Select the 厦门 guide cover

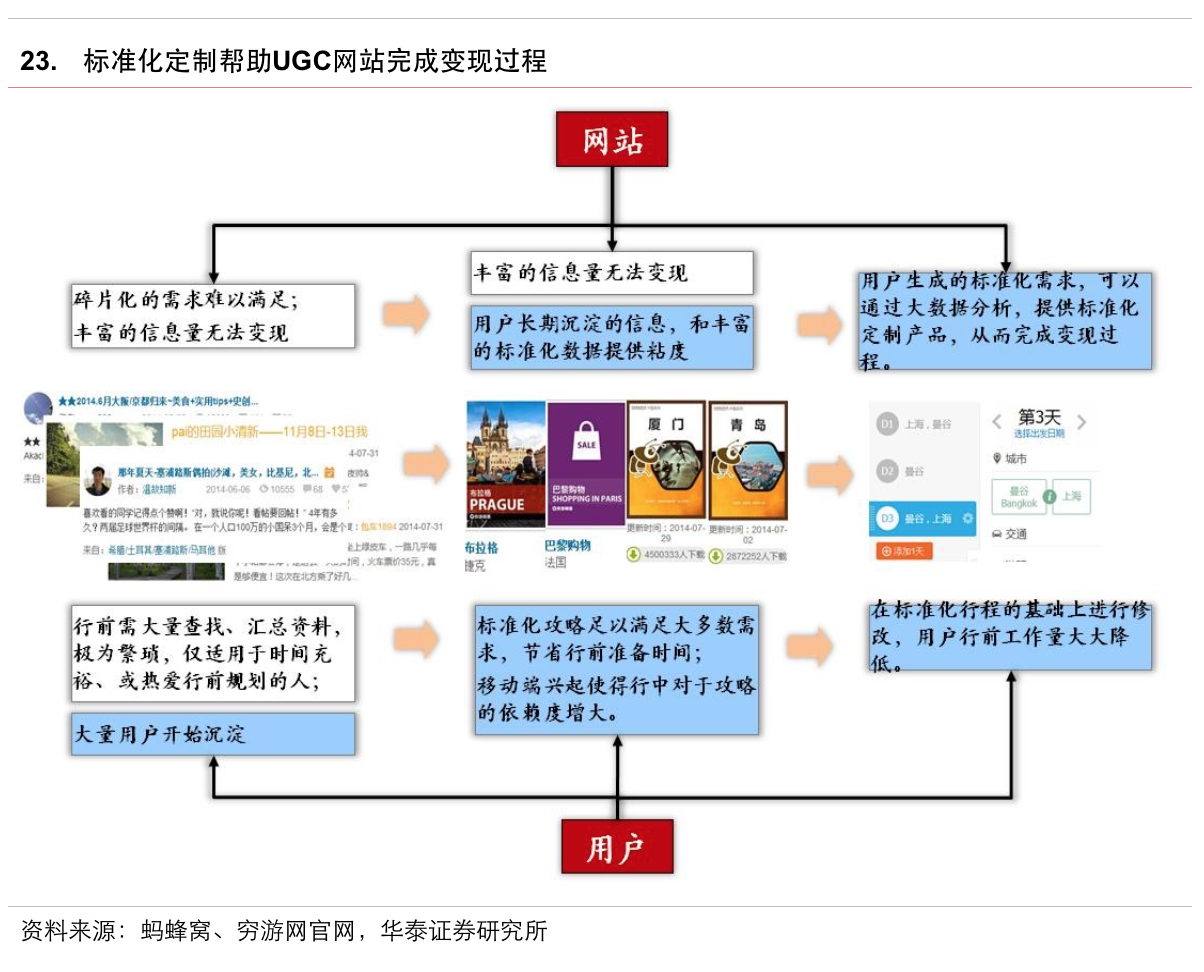(666, 459)
